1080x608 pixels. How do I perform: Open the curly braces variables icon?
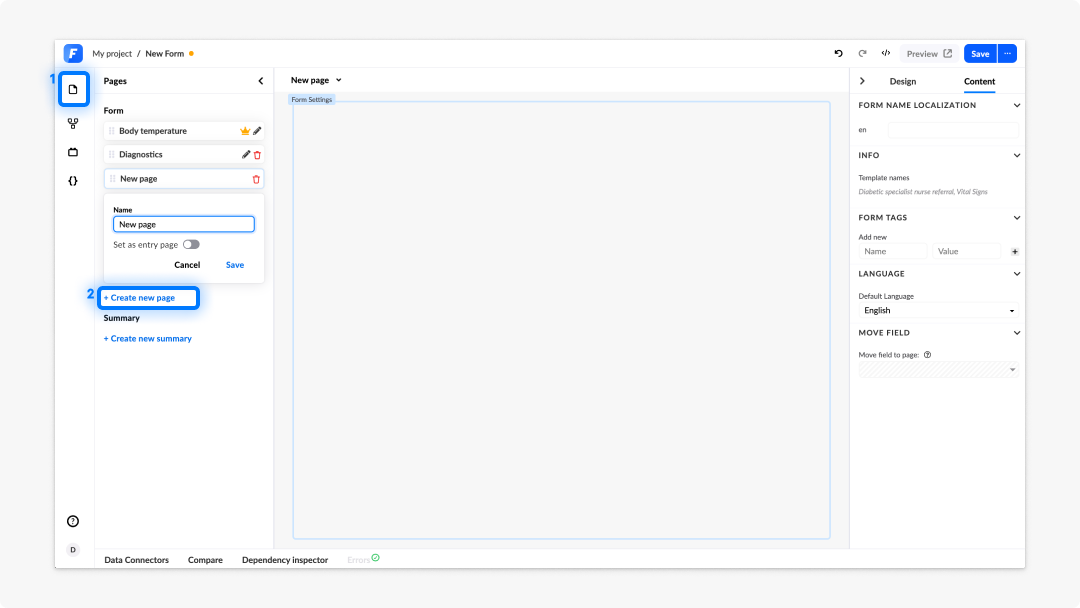pyautogui.click(x=73, y=181)
